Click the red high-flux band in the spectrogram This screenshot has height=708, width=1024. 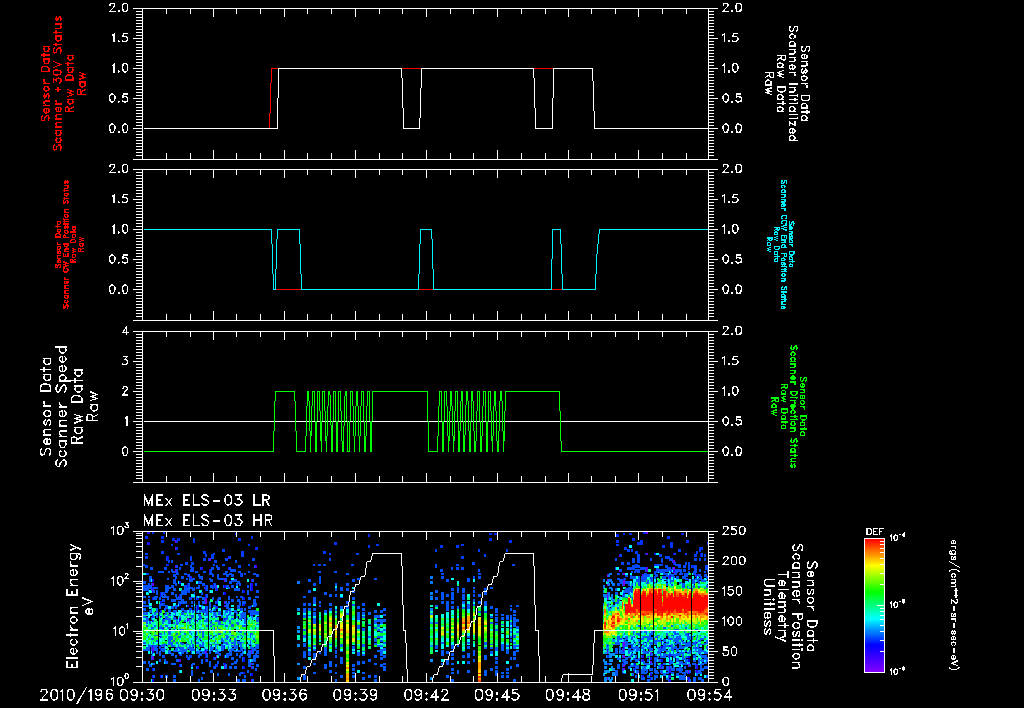tap(669, 601)
